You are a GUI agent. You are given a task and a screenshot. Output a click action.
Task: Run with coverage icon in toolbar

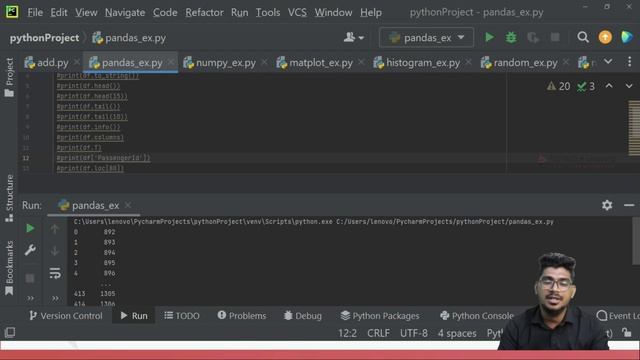(533, 38)
